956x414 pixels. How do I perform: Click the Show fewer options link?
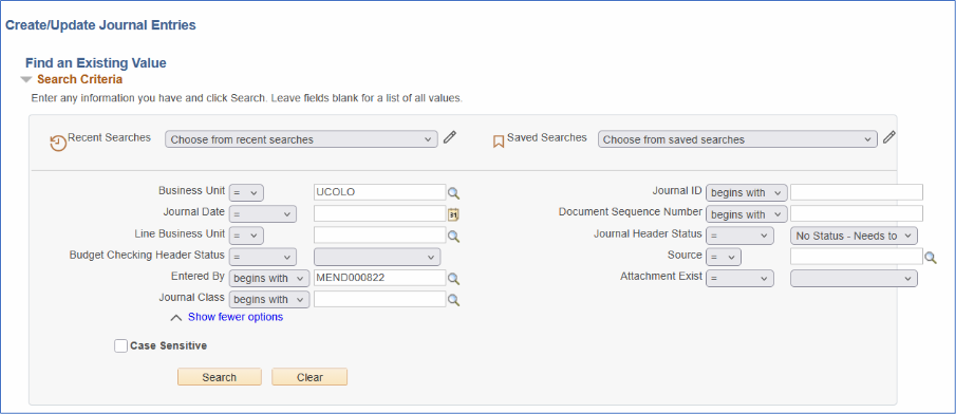click(235, 317)
